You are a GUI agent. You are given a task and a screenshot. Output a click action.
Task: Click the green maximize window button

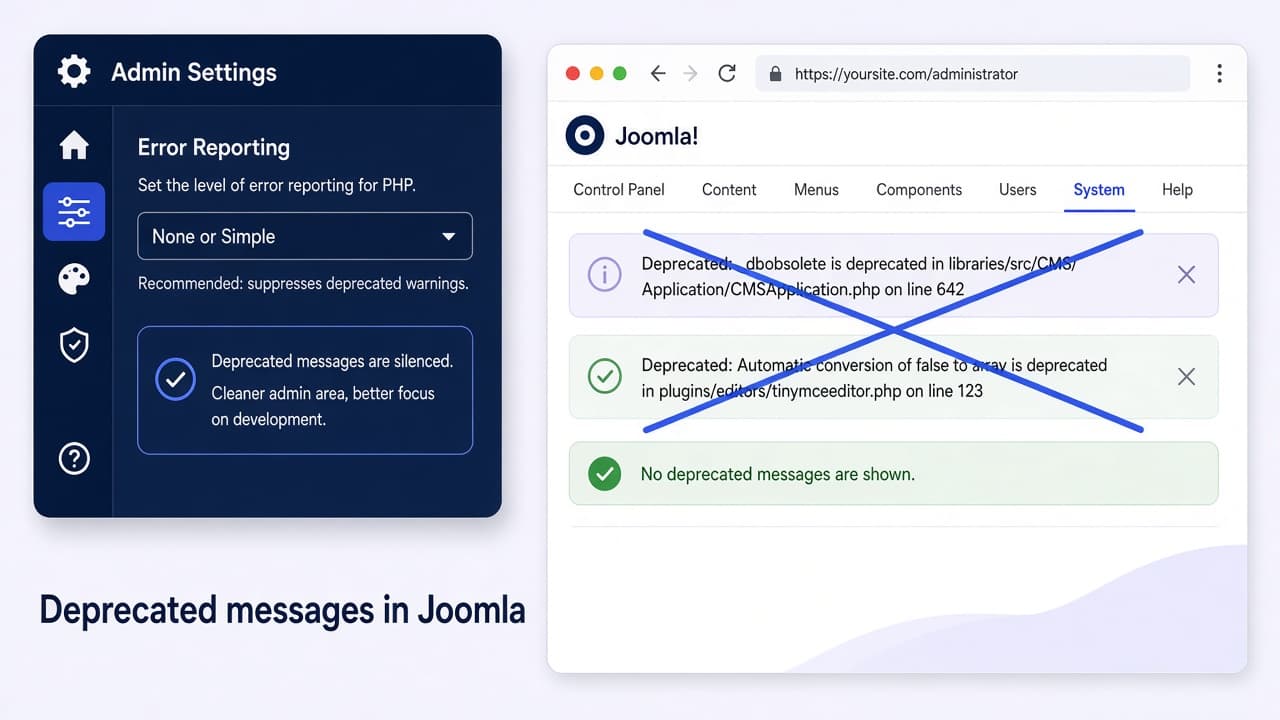point(620,73)
